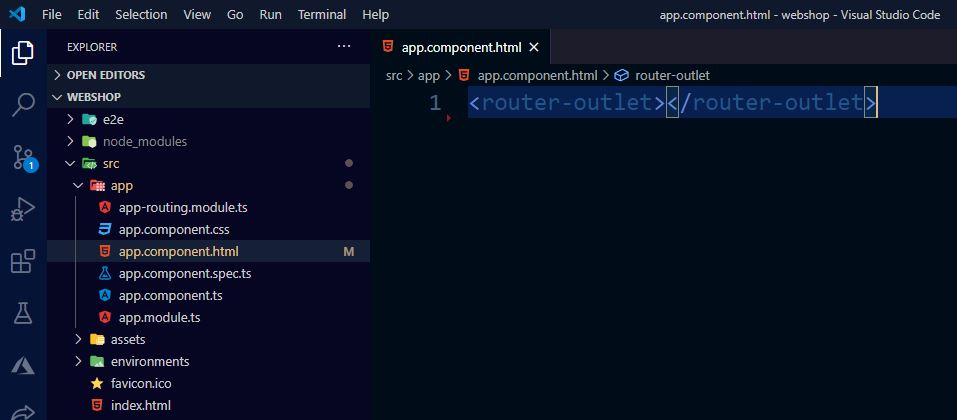Open the Run and Debug view
Viewport: 957px width, 420px height.
click(23, 209)
